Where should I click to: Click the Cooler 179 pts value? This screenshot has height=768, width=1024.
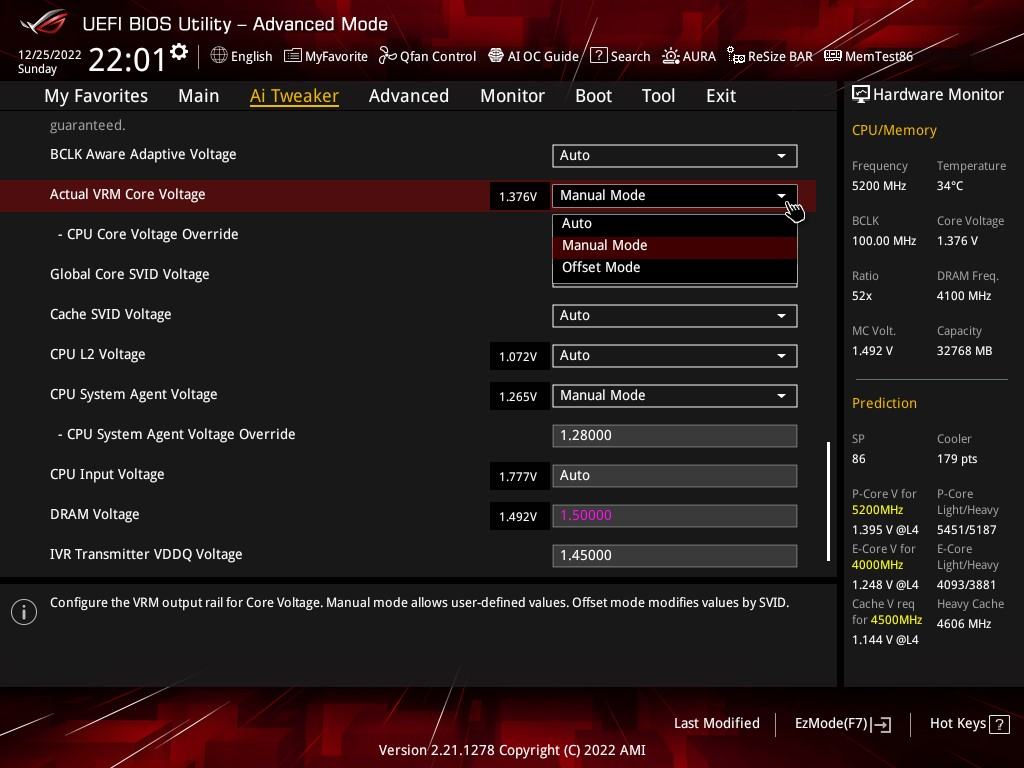coord(957,458)
